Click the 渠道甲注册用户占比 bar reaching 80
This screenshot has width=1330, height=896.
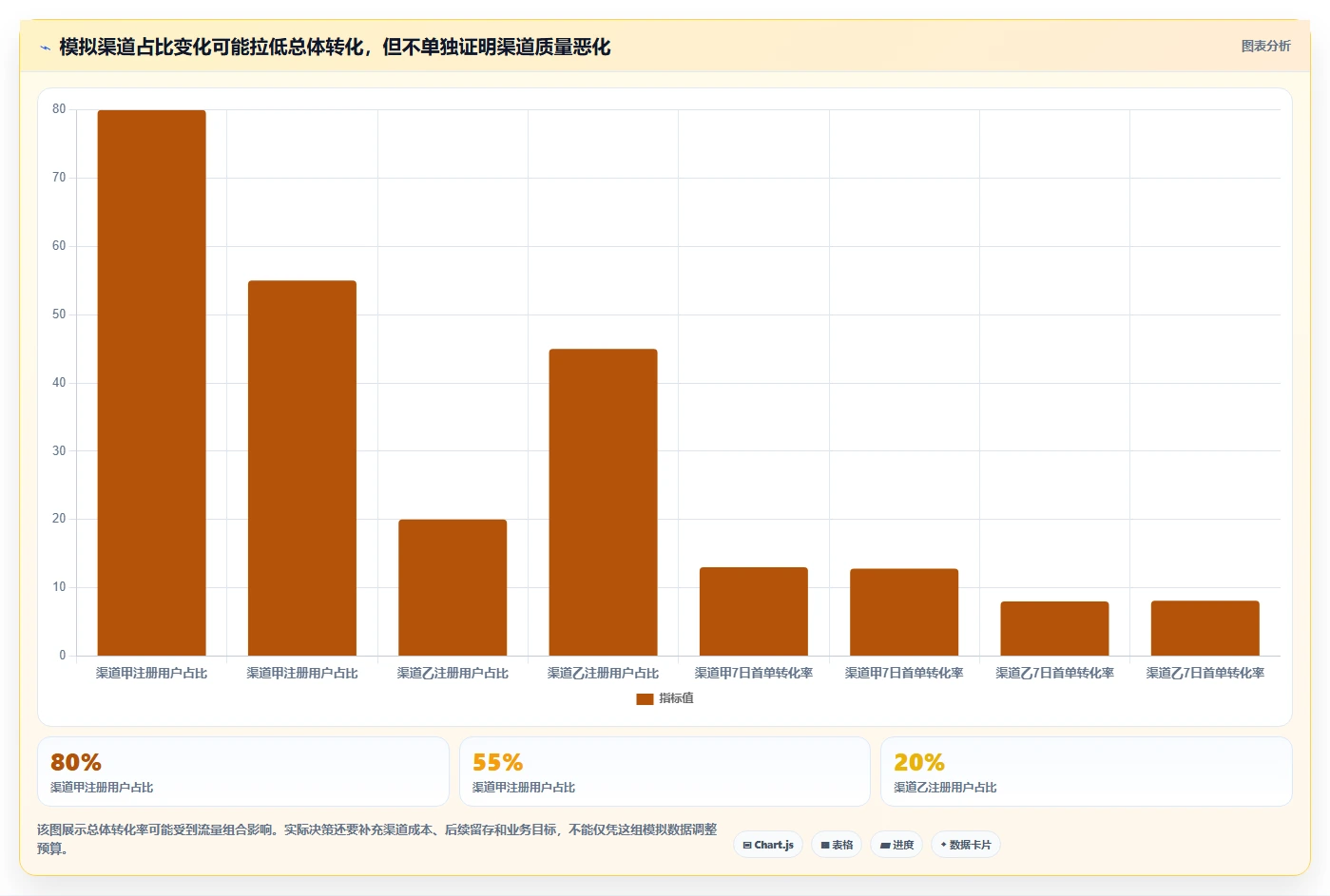(151, 383)
